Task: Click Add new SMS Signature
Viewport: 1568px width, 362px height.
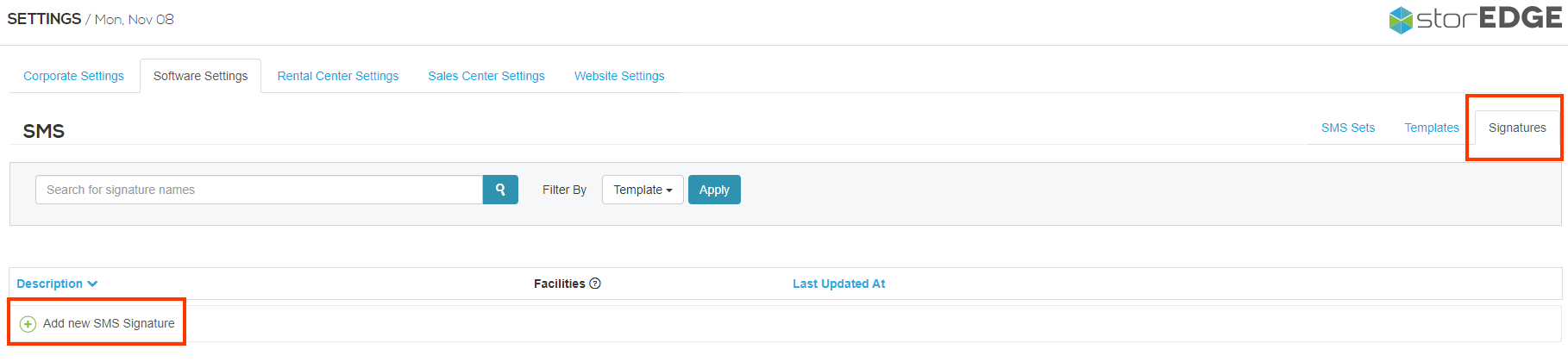Action: 109,323
